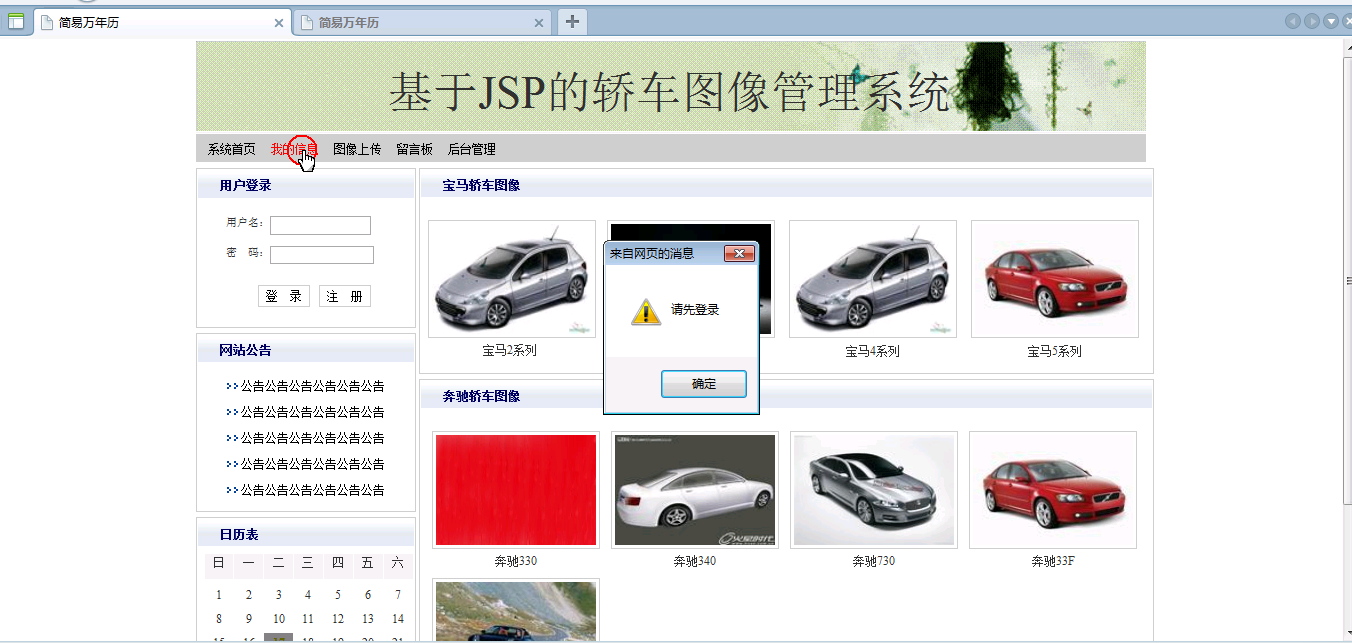1352x643 pixels.
Task: Open the 奔驰33F red car thumbnail
Action: [x=1053, y=490]
